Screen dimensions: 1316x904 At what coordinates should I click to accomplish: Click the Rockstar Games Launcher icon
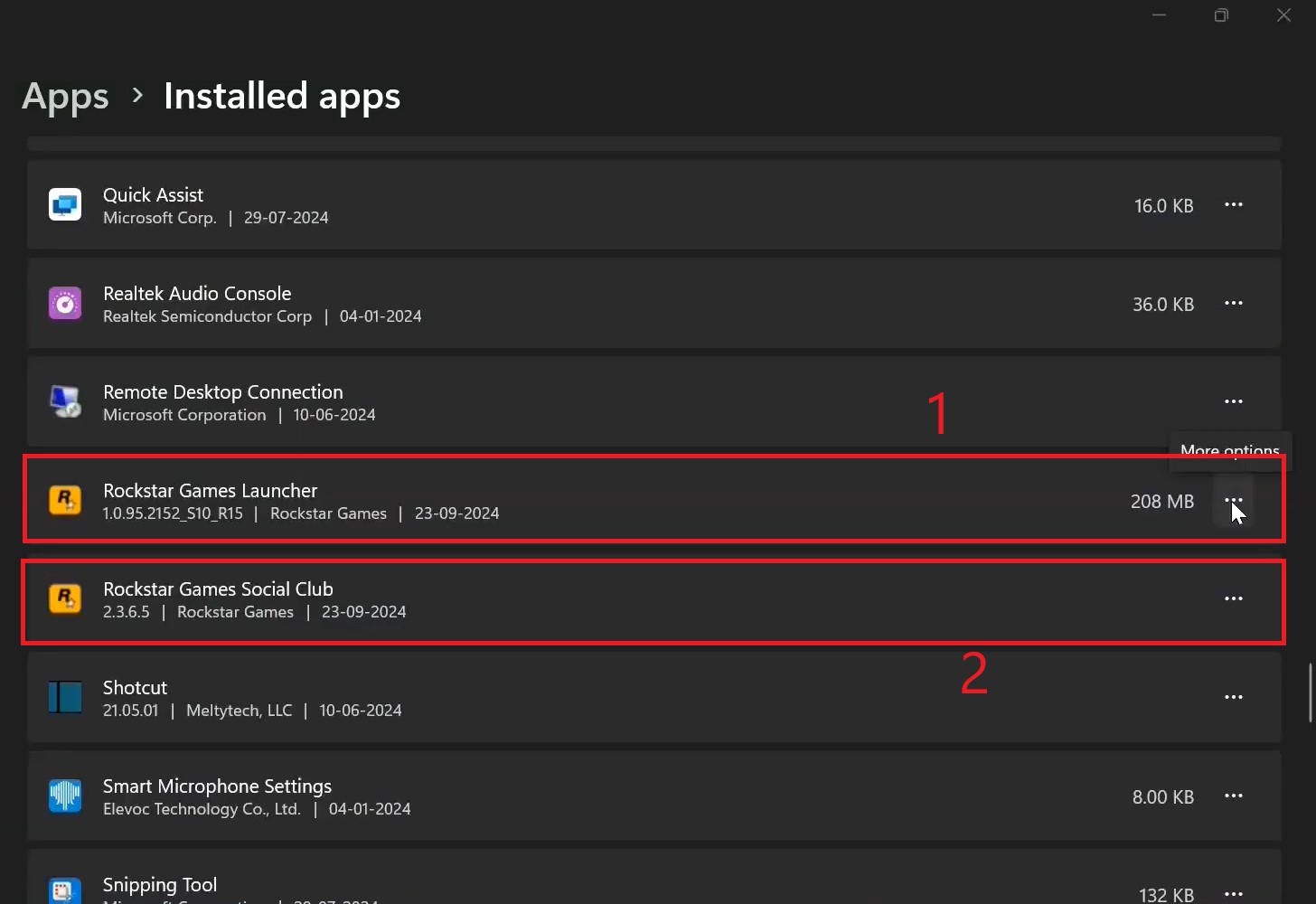64,499
